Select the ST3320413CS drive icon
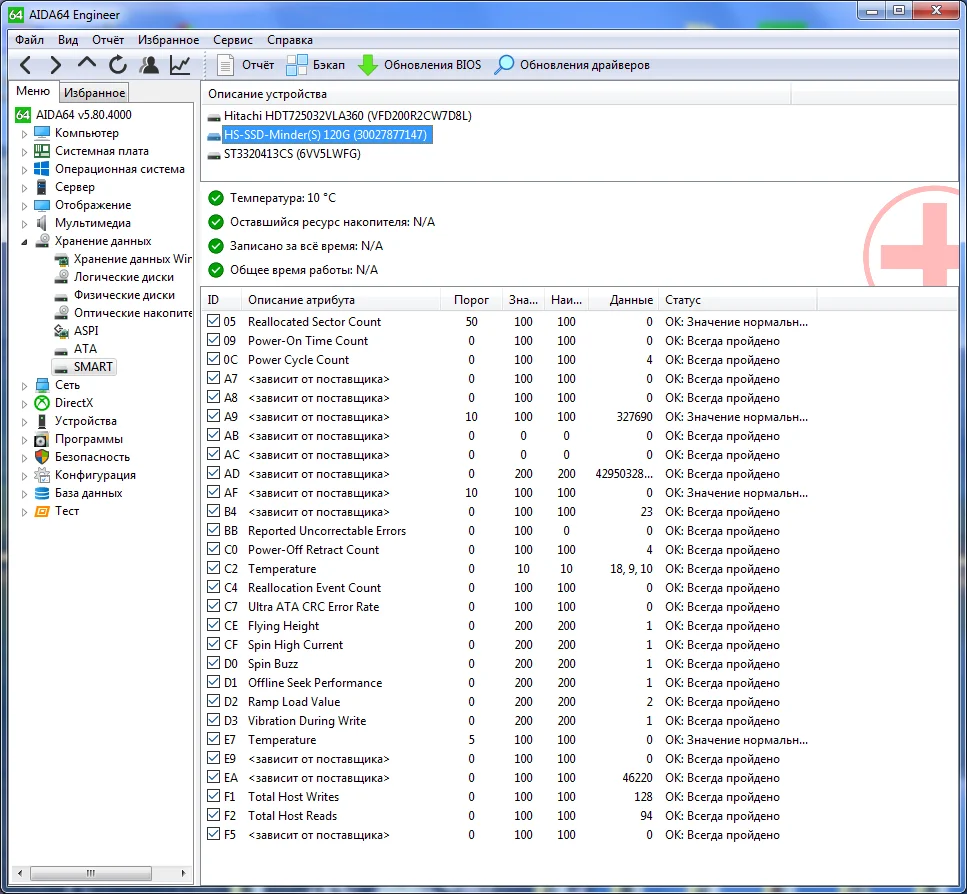Viewport: 967px width, 894px height. pos(214,155)
